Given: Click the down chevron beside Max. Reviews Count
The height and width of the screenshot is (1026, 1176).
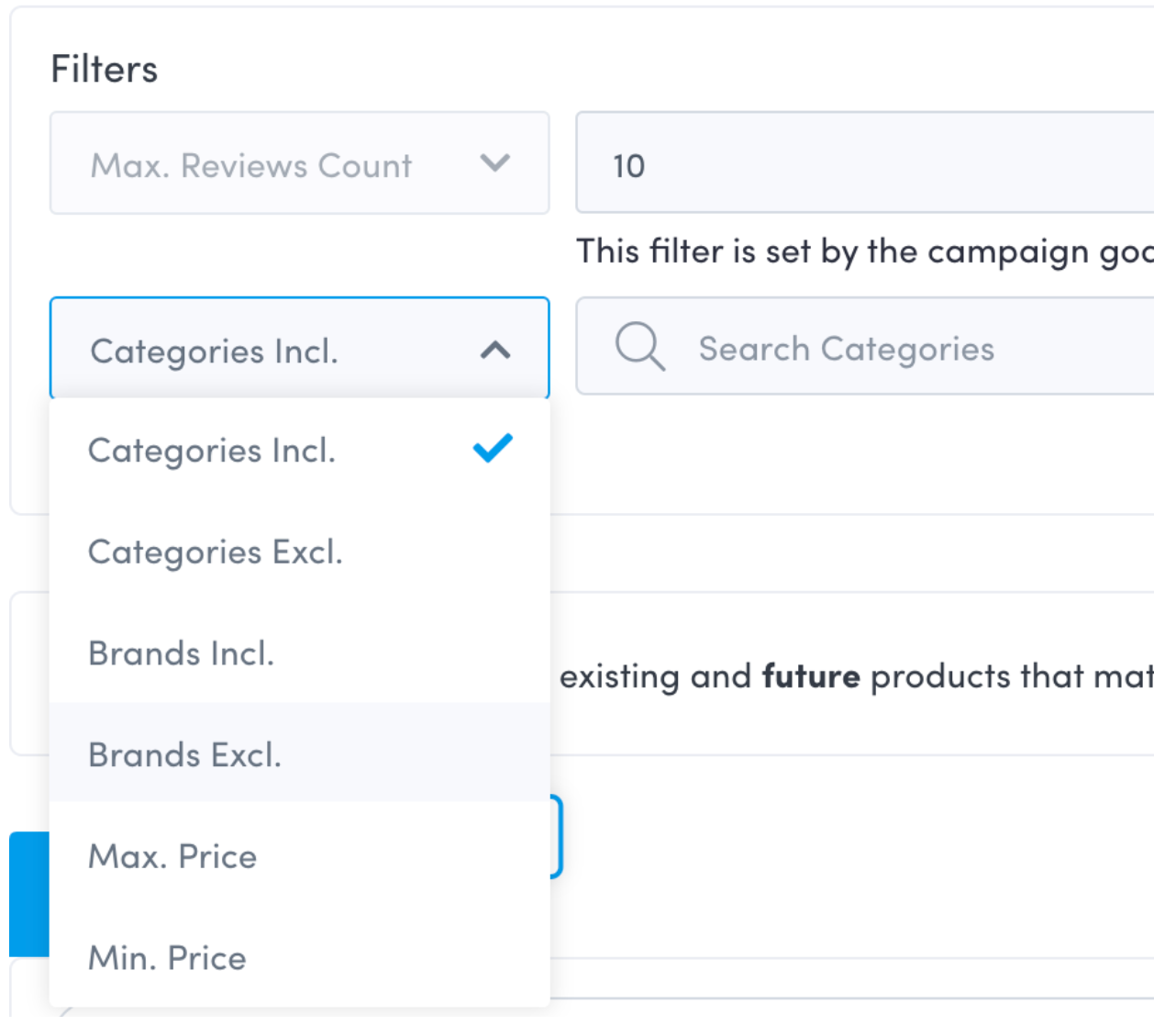Looking at the screenshot, I should coord(494,163).
